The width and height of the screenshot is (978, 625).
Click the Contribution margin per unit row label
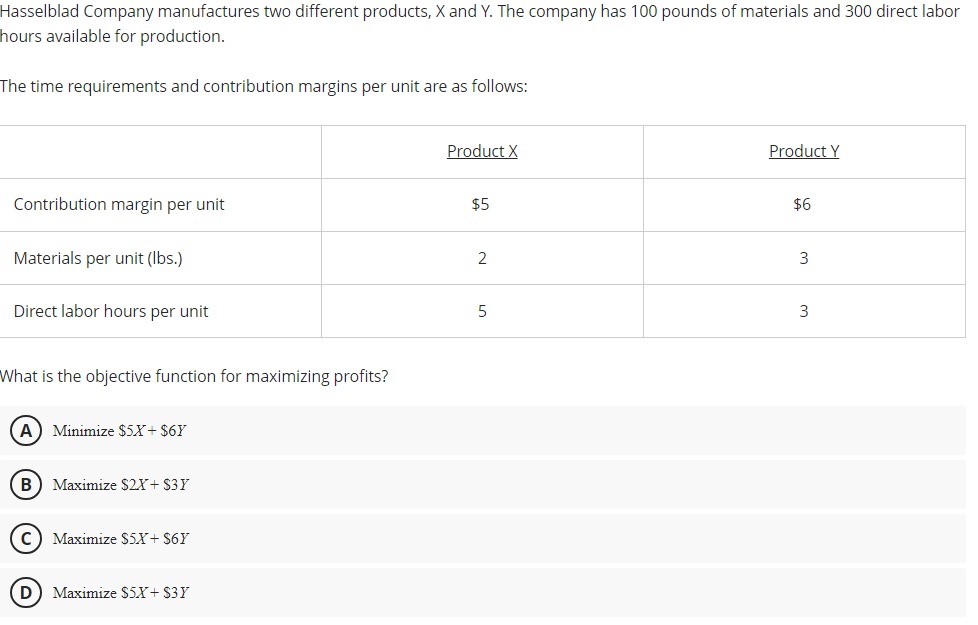[119, 205]
